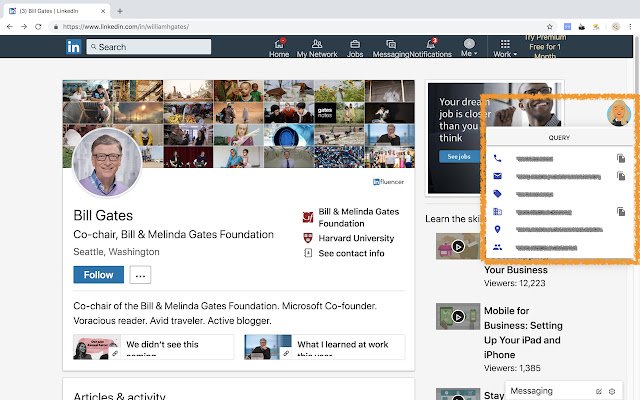Click the QUERY header in the popup
This screenshot has width=640, height=400.
coord(559,138)
